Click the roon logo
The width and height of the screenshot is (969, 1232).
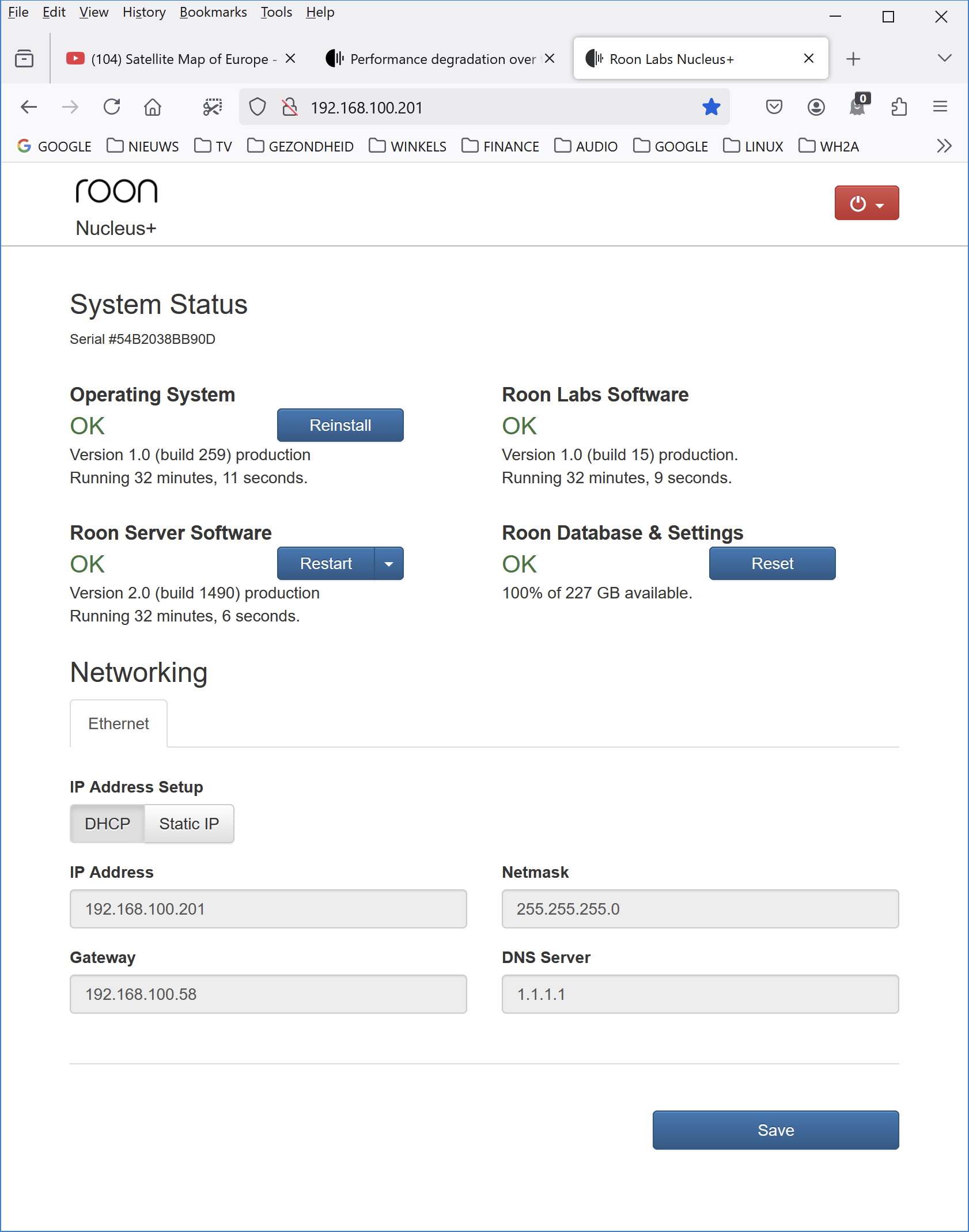pyautogui.click(x=116, y=191)
